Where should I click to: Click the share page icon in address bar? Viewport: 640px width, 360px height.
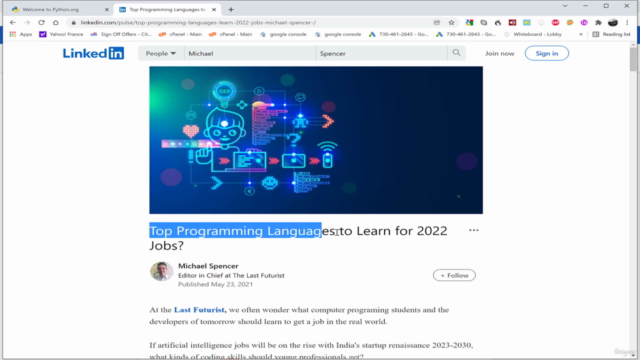[x=437, y=22]
